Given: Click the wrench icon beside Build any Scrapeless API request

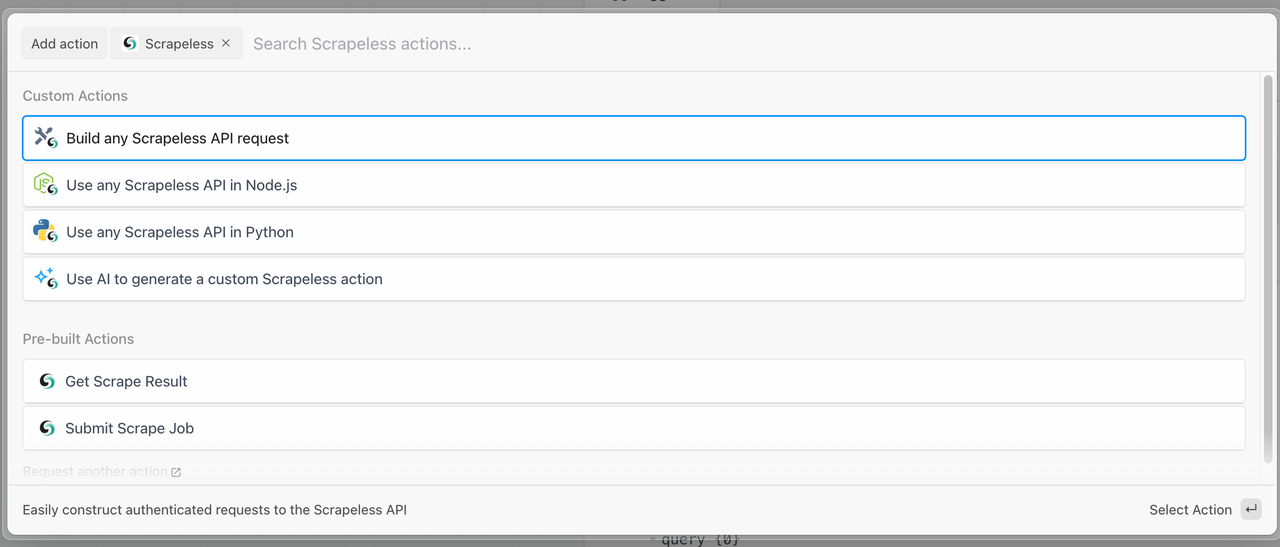Looking at the screenshot, I should (x=45, y=138).
